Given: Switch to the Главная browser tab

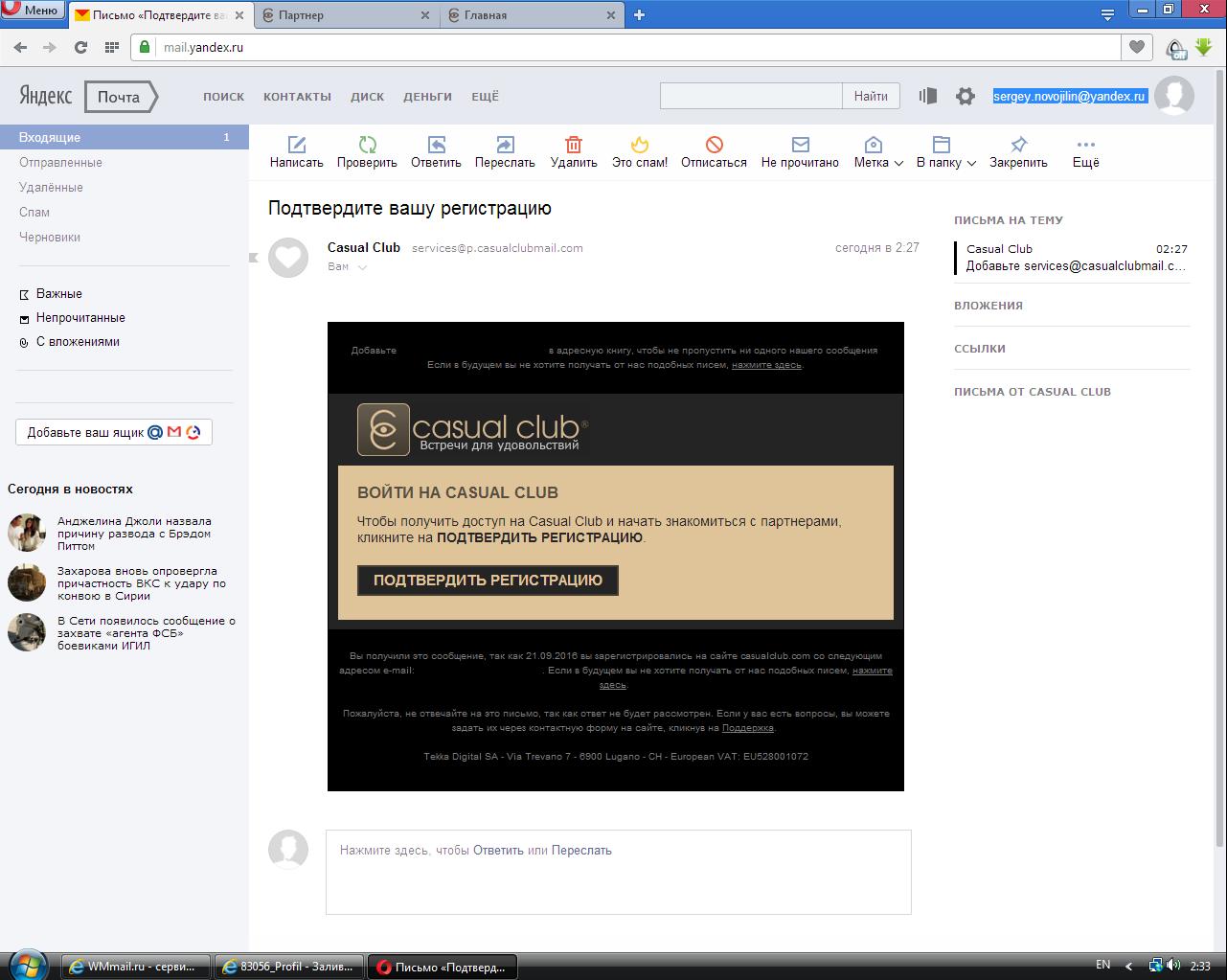Looking at the screenshot, I should (x=532, y=15).
